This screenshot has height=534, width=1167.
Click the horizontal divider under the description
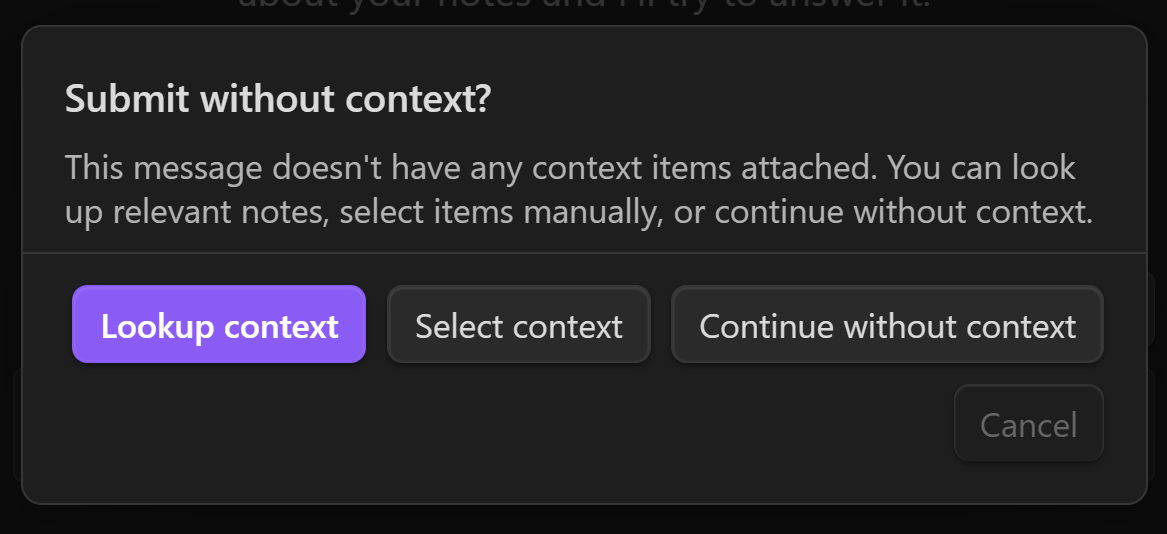(584, 253)
